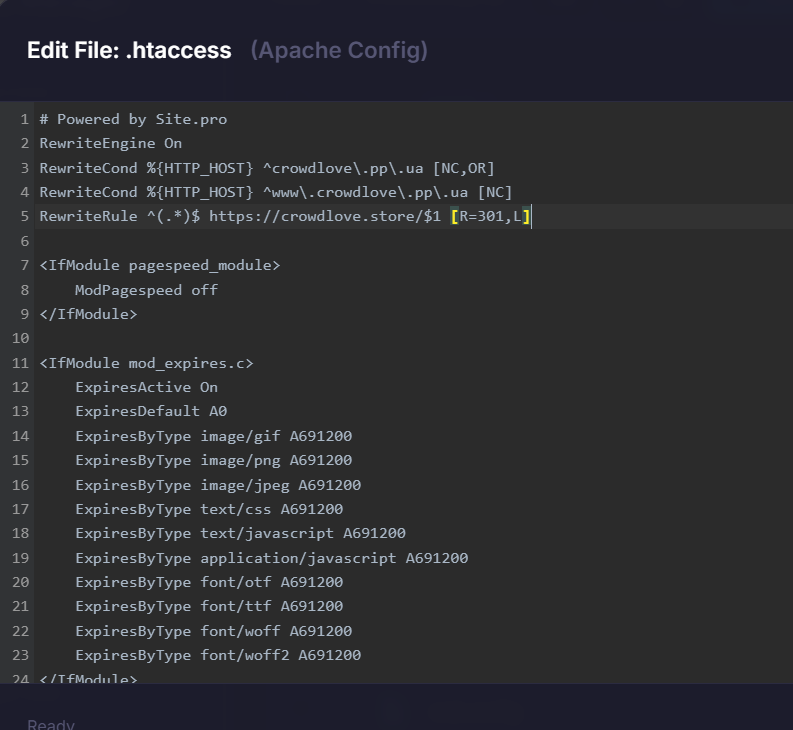Screen dimensions: 793x730
Task: Click the "<IfModule mod_expires.c>" line
Action: tap(146, 363)
